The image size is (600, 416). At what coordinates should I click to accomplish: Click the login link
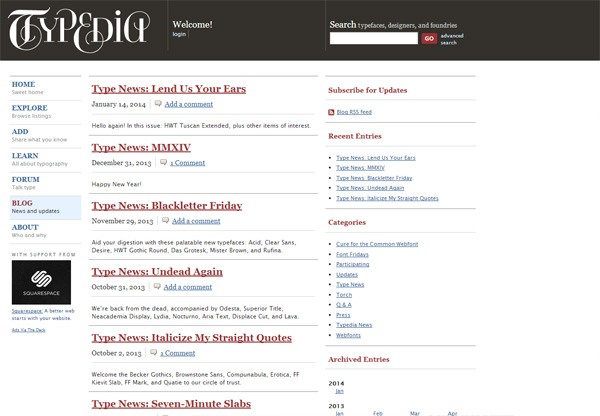point(179,34)
